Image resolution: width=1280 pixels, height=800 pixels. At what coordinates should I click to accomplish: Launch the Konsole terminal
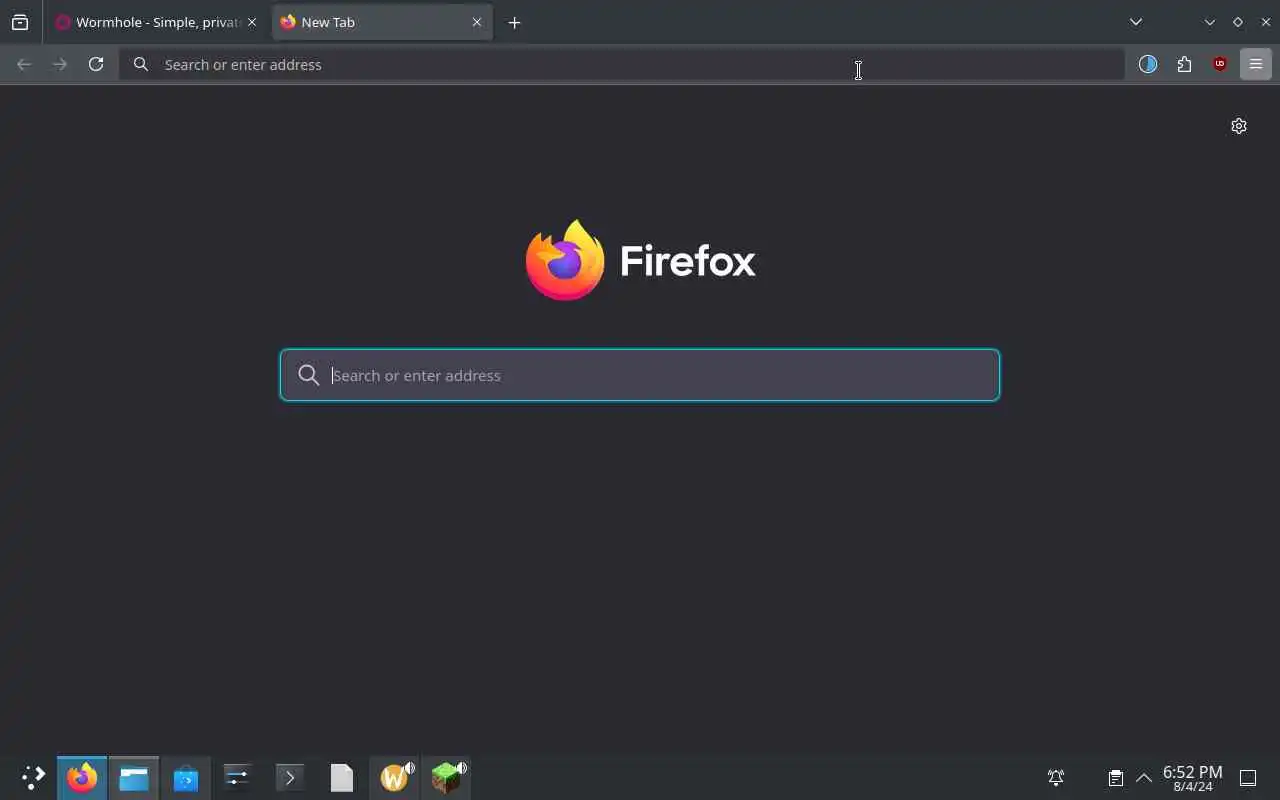(290, 777)
